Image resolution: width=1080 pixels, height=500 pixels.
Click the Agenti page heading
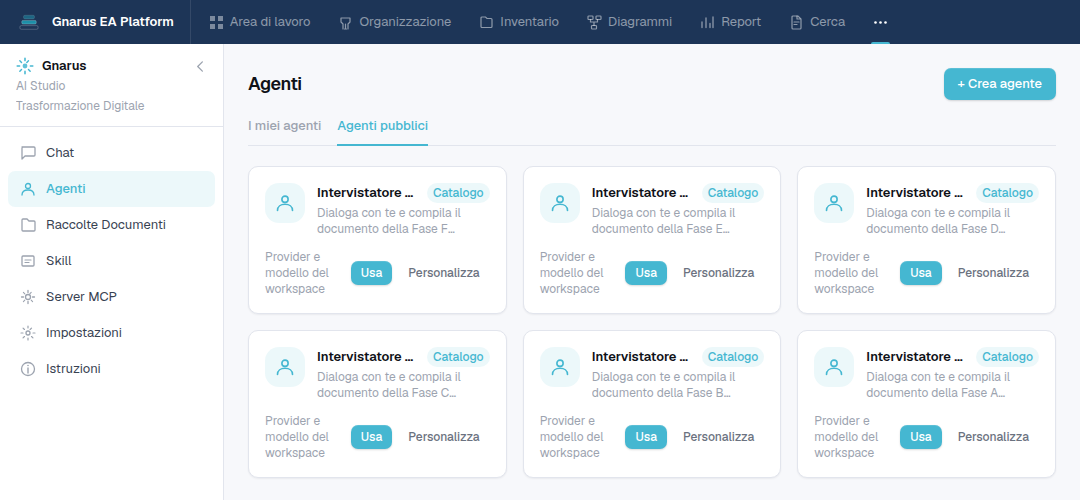(275, 85)
